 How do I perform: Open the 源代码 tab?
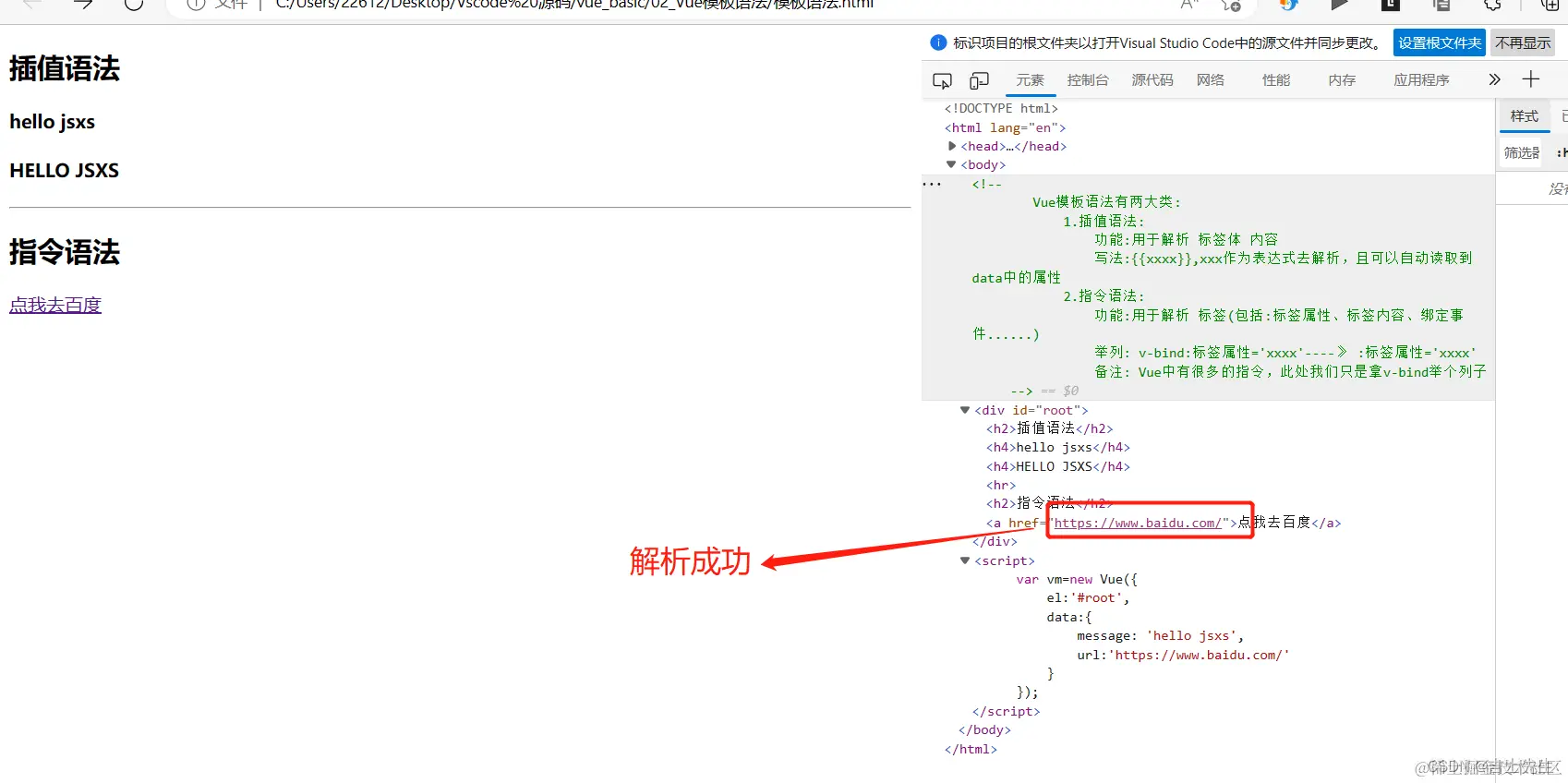point(1152,80)
